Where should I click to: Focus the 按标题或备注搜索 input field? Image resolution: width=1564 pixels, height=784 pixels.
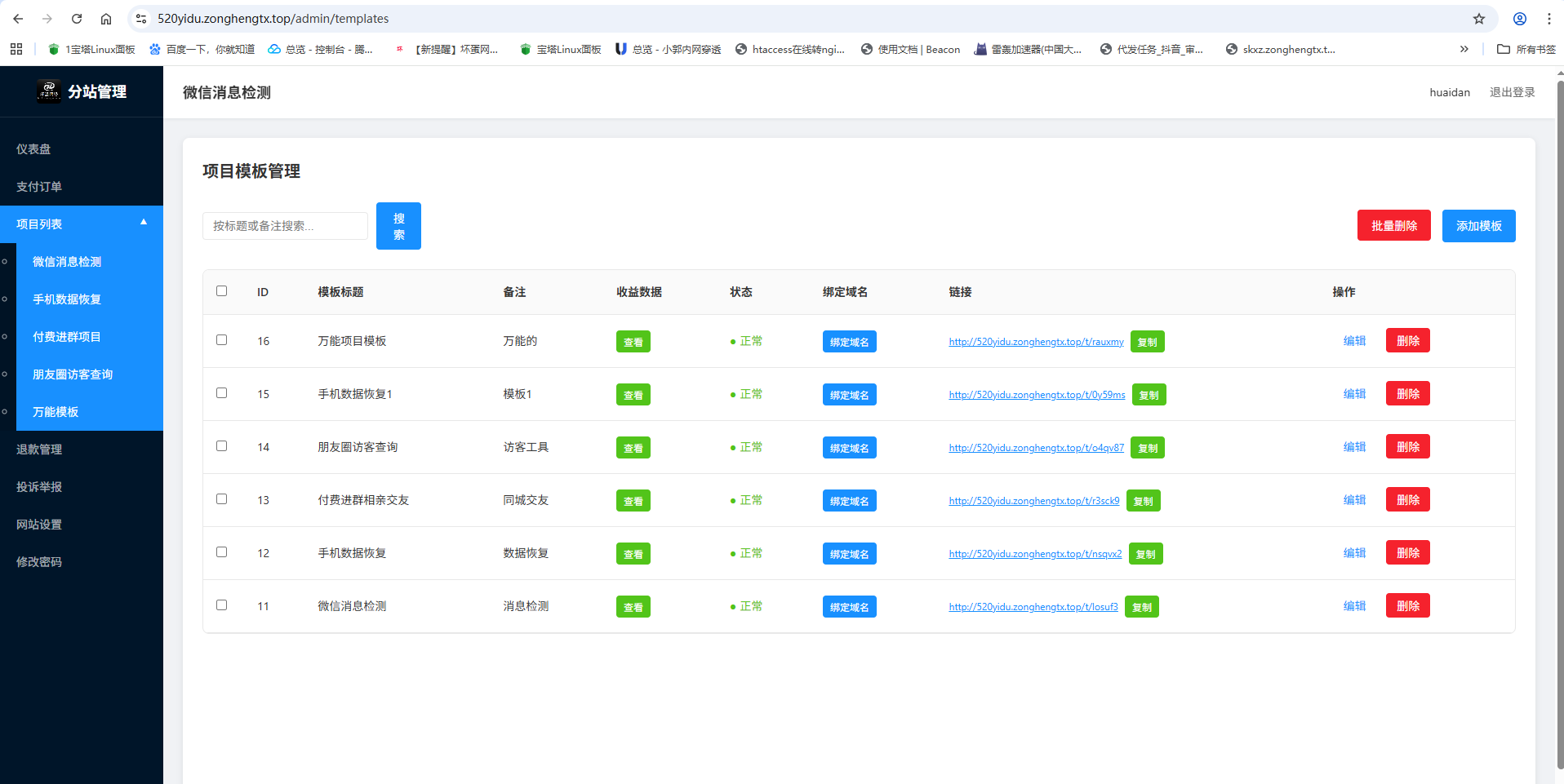pyautogui.click(x=285, y=226)
